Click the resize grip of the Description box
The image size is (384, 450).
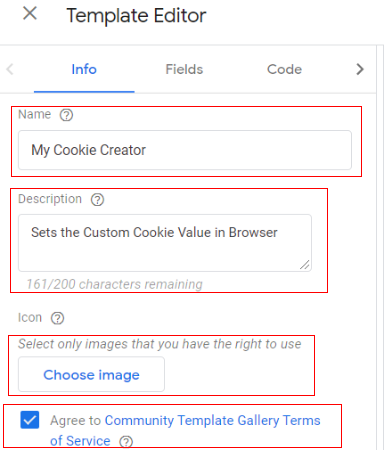point(305,265)
